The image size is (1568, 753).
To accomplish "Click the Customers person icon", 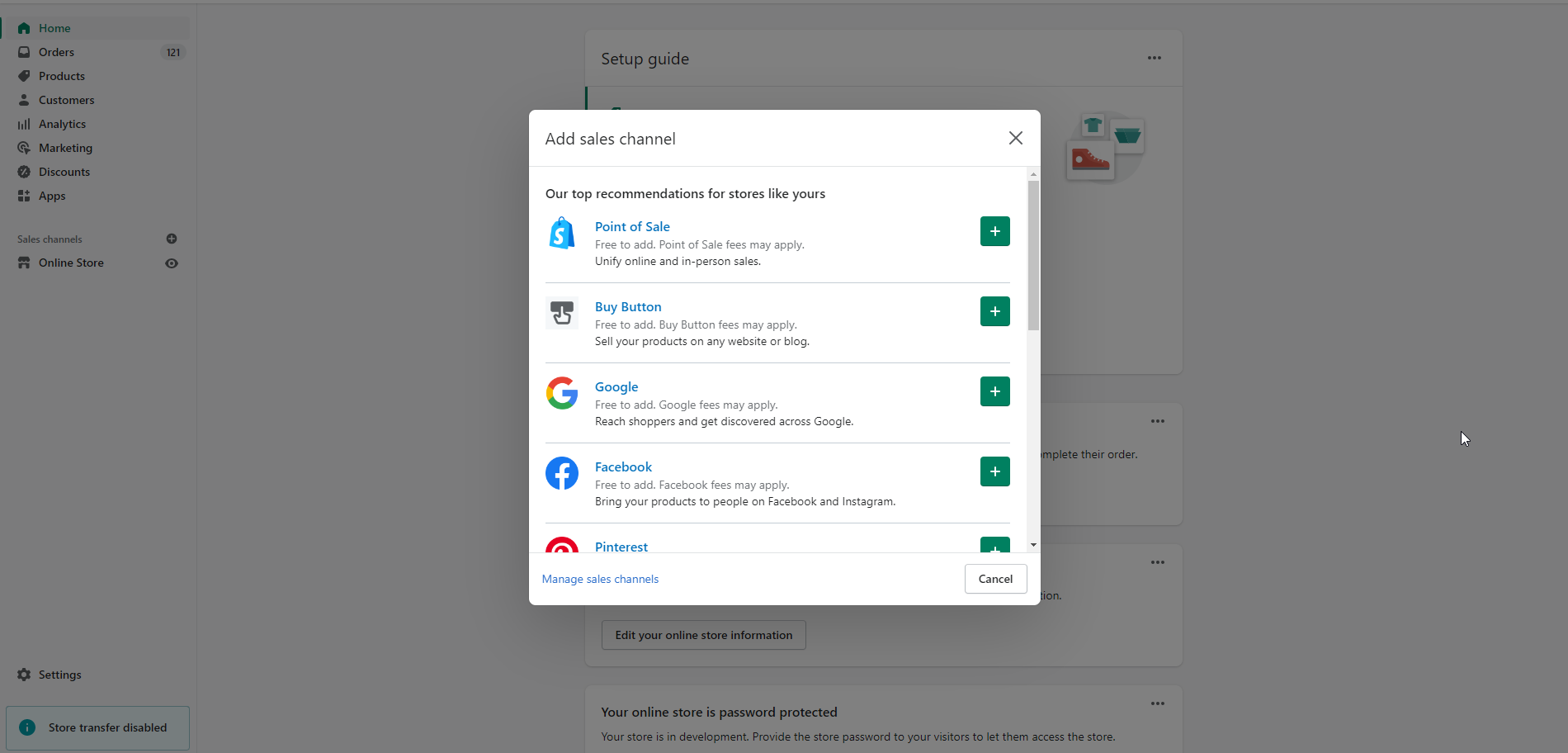I will pos(24,100).
